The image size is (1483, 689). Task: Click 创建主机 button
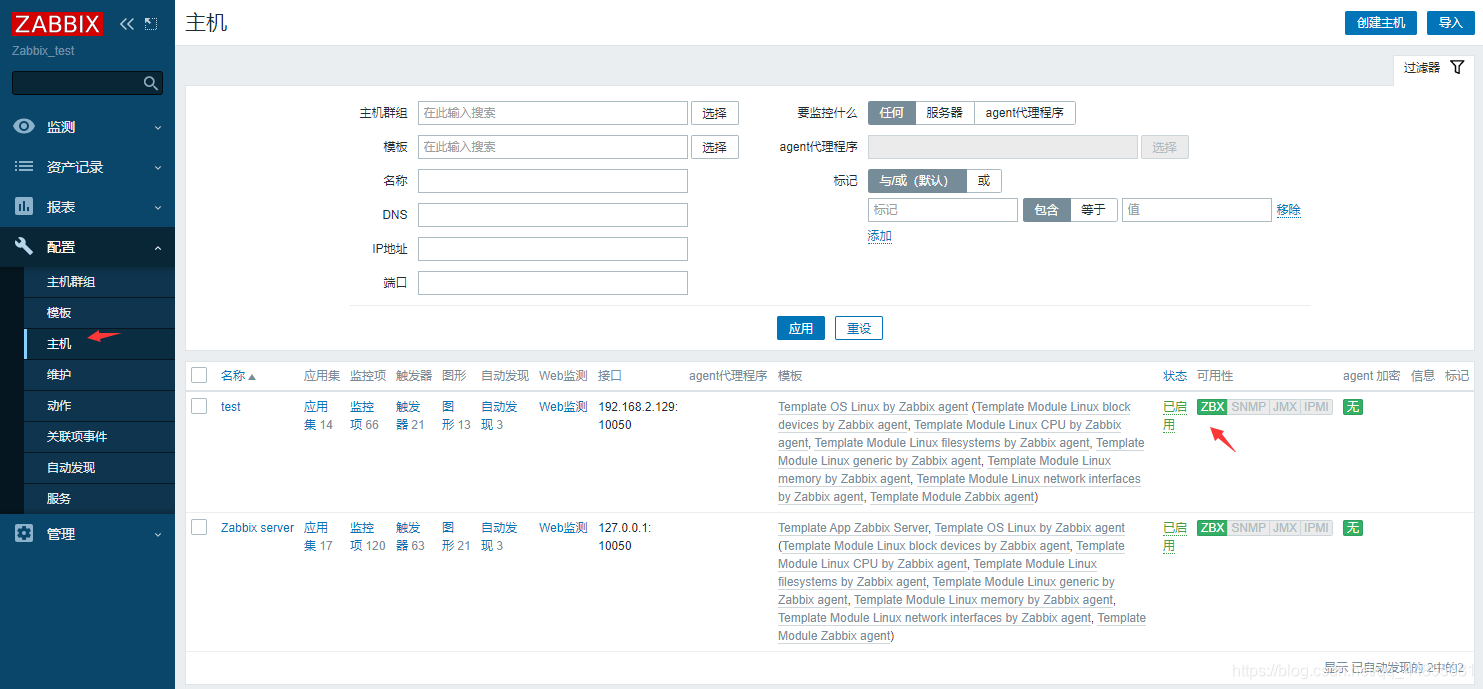pos(1381,23)
